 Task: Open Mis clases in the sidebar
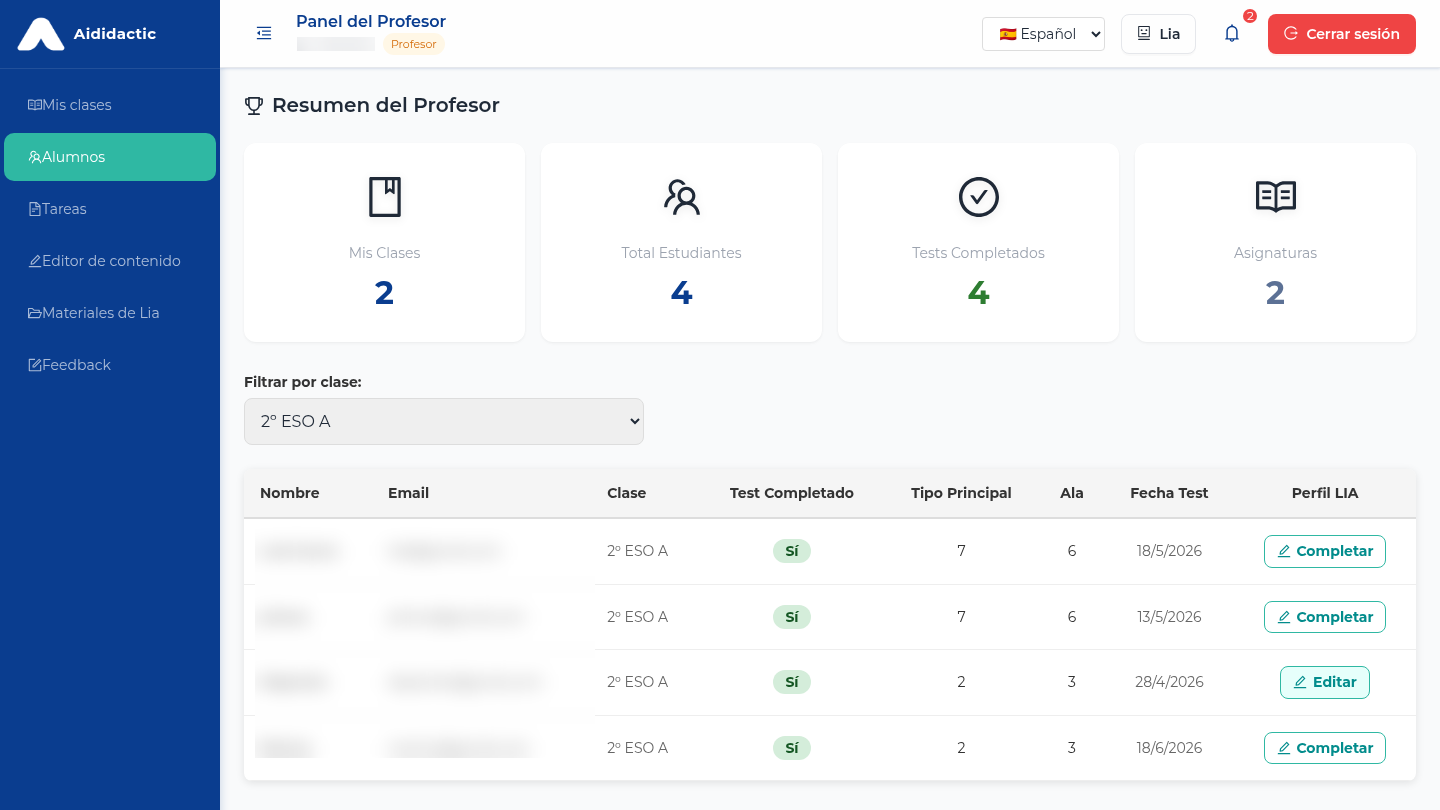pos(110,105)
